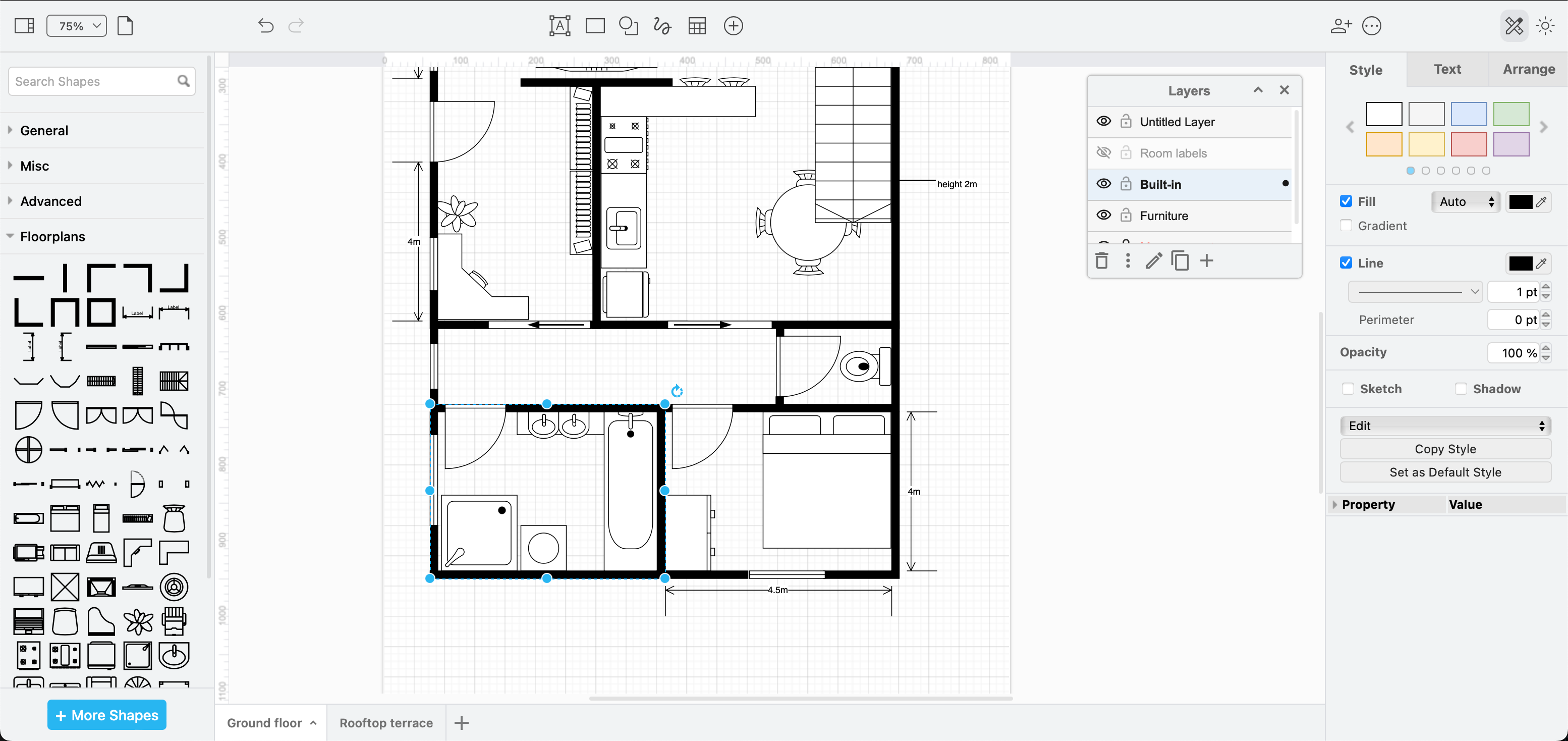Click the edit layer pencil icon
1568x741 pixels.
point(1154,261)
